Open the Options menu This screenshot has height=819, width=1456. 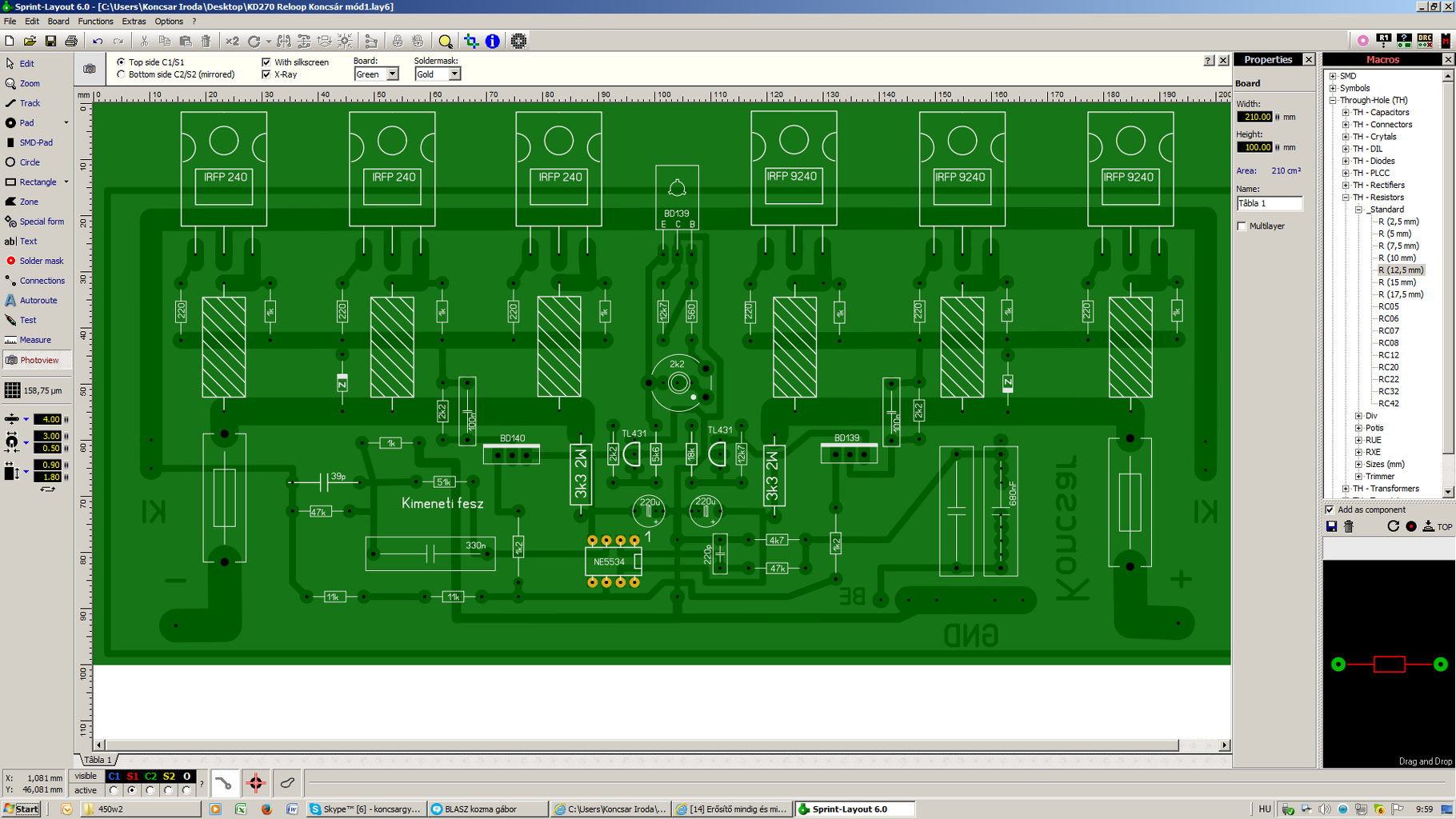click(x=169, y=22)
